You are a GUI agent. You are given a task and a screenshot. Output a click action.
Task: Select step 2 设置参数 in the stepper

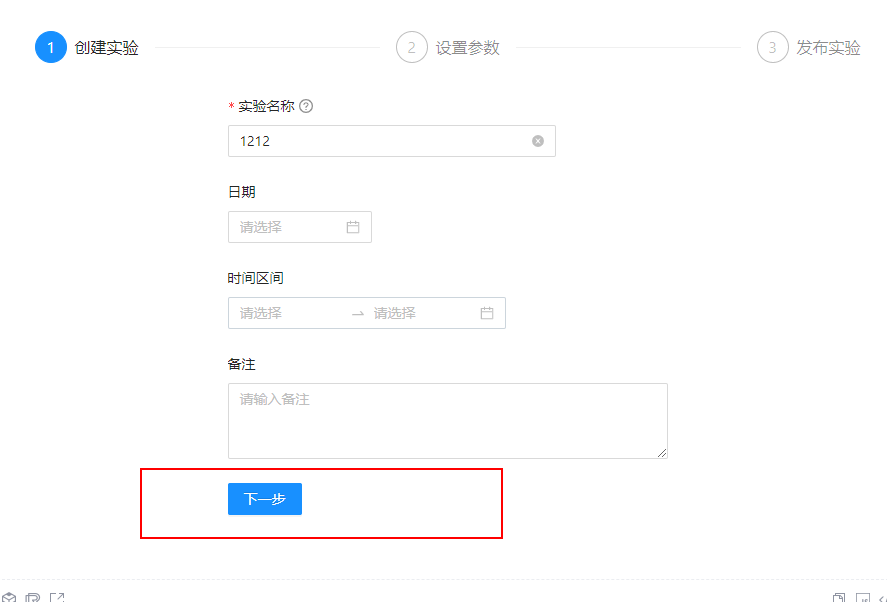point(448,47)
